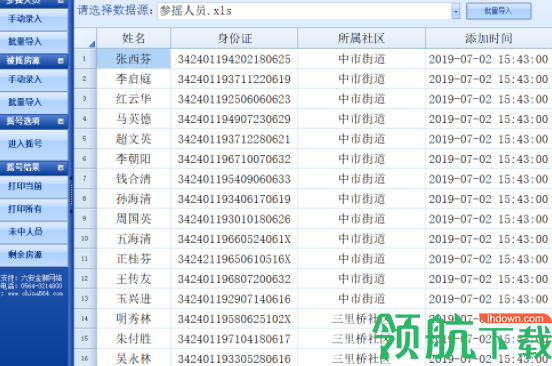Click 添加时间 cell in 周国英 row
Image resolution: width=552 pixels, height=366 pixels.
pos(489,219)
